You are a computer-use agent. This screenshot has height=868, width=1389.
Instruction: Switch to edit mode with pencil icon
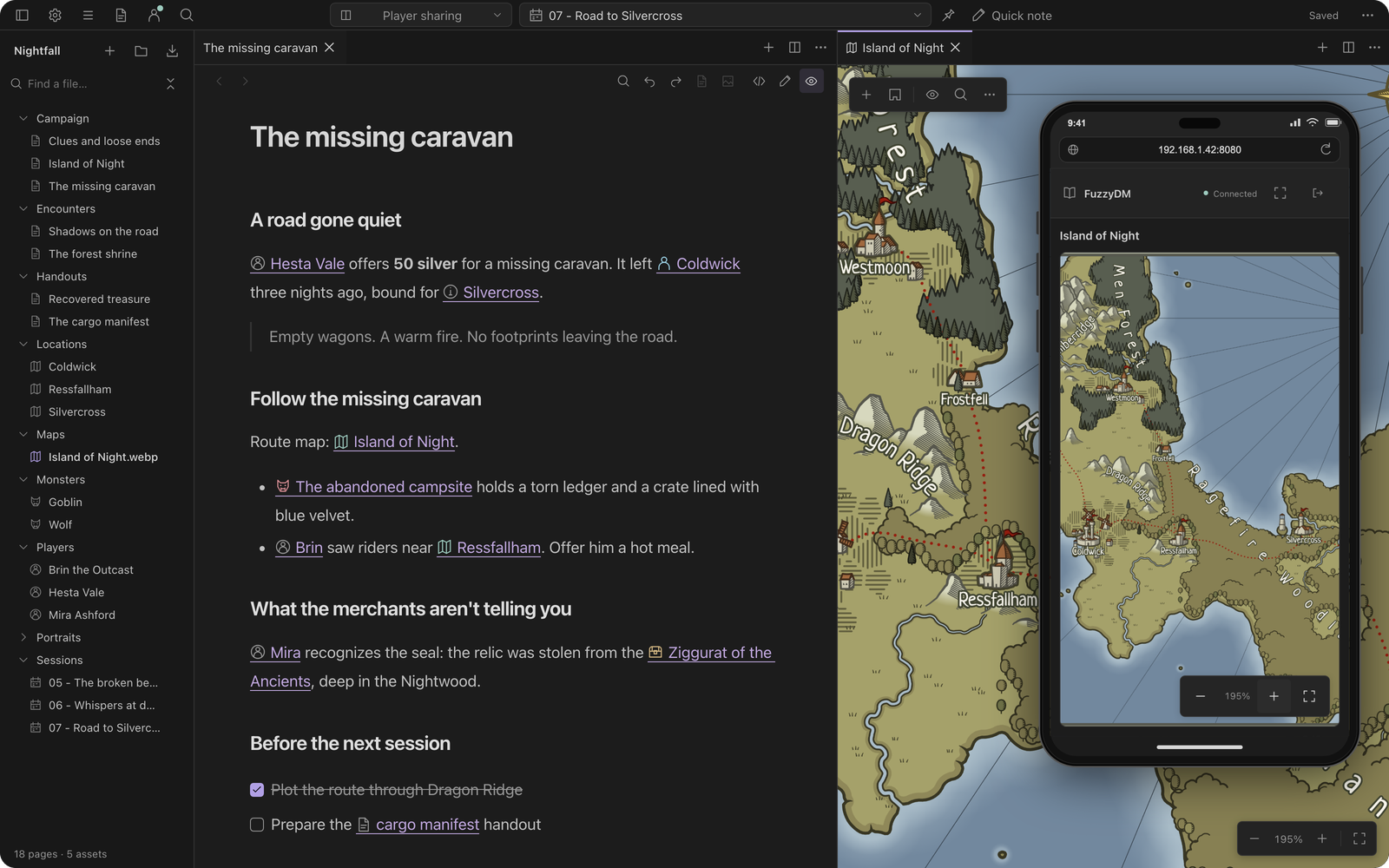pos(785,82)
